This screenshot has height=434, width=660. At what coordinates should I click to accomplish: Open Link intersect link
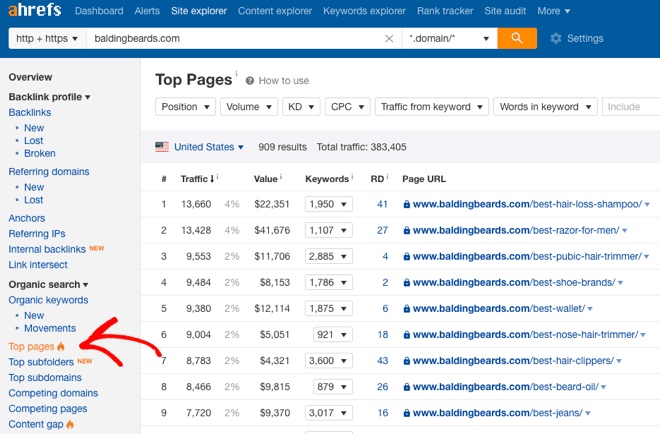tap(38, 265)
